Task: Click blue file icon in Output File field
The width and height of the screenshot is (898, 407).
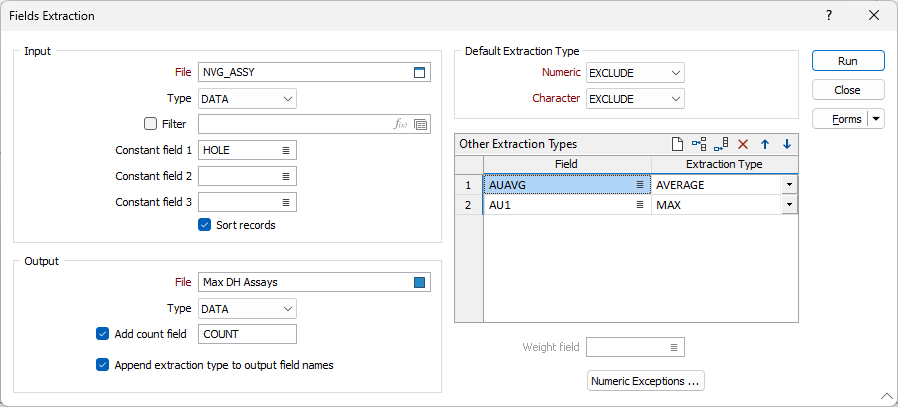Action: coord(420,282)
